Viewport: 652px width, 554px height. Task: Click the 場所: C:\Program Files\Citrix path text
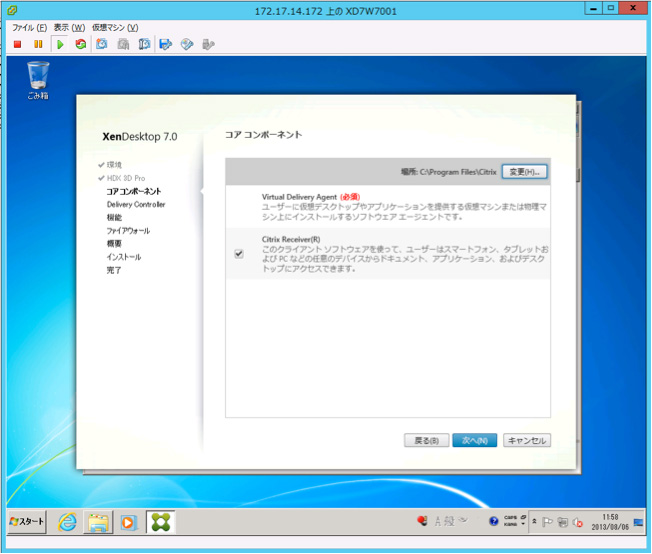point(449,172)
